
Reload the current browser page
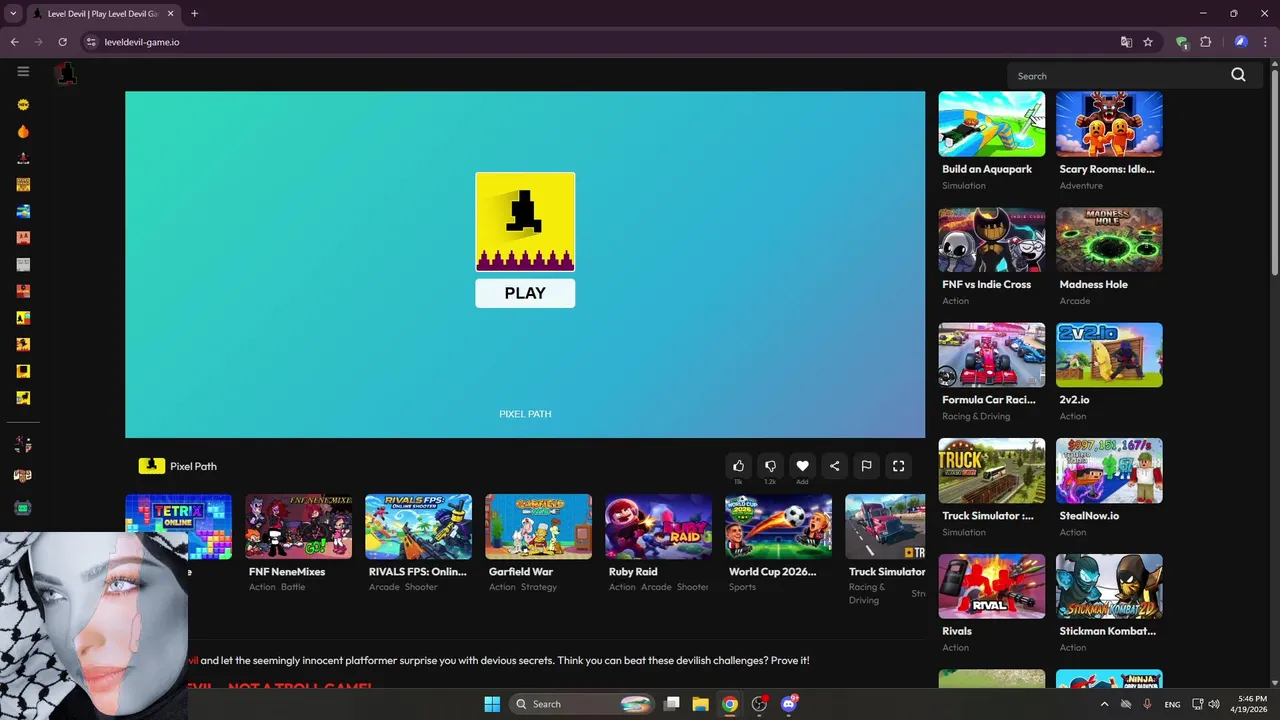pos(62,42)
